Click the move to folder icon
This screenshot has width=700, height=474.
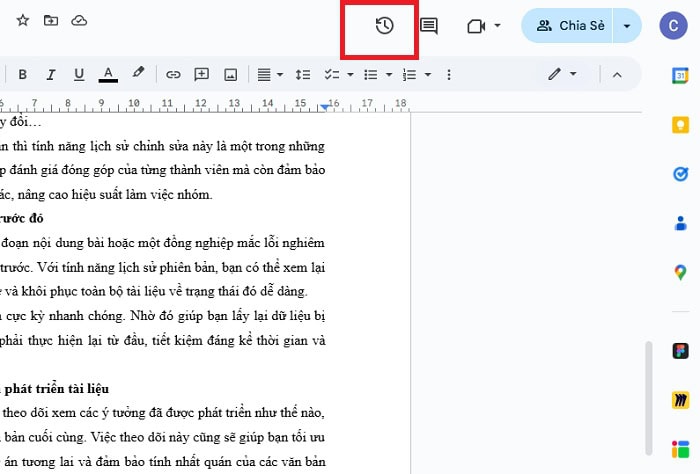pos(51,21)
